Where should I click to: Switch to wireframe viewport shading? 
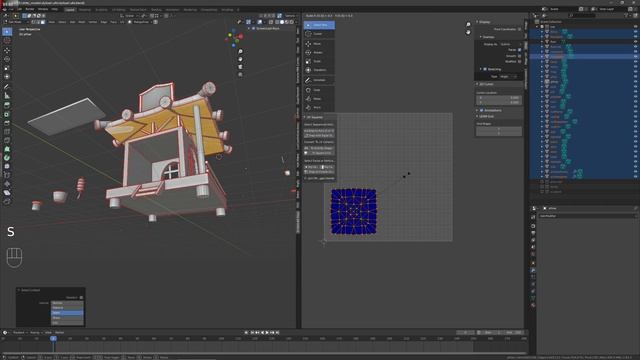point(277,22)
